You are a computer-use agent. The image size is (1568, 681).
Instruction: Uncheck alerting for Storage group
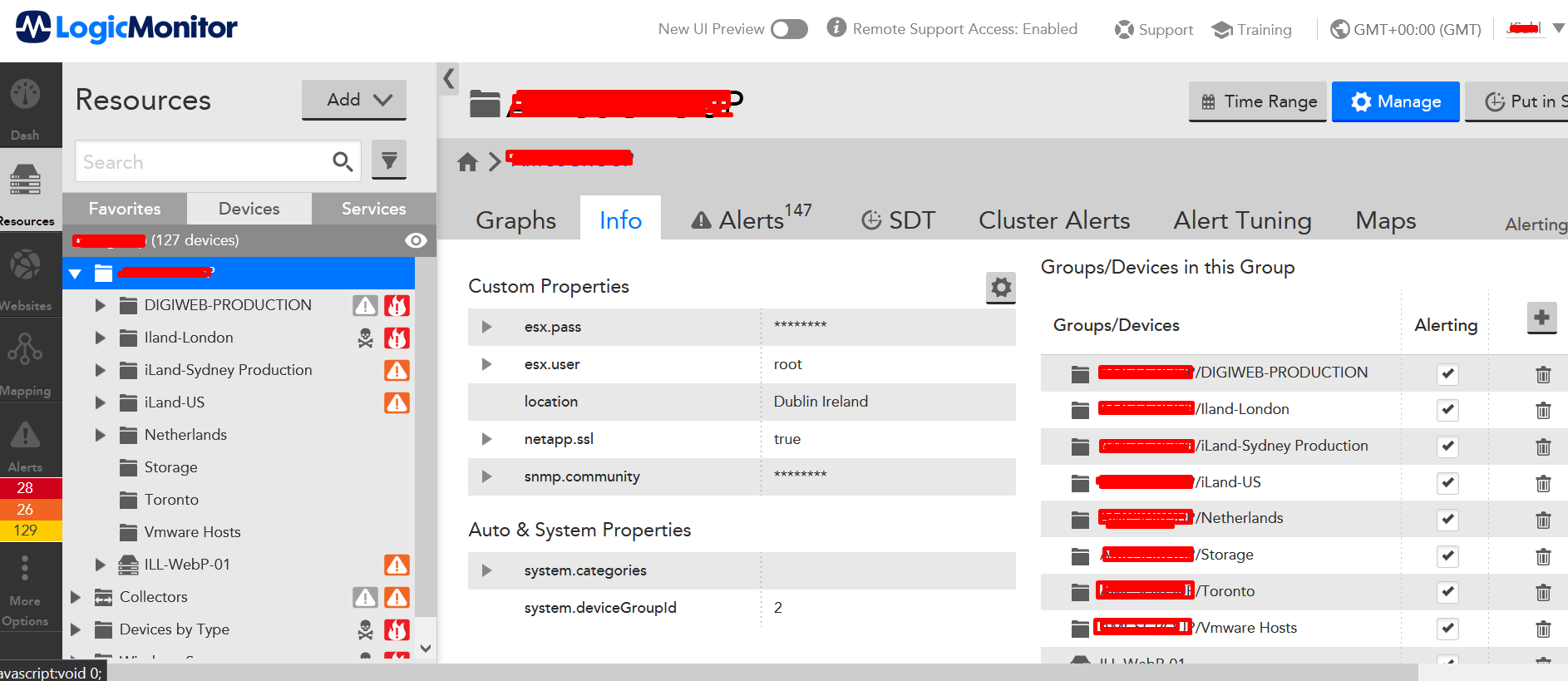pyautogui.click(x=1447, y=556)
